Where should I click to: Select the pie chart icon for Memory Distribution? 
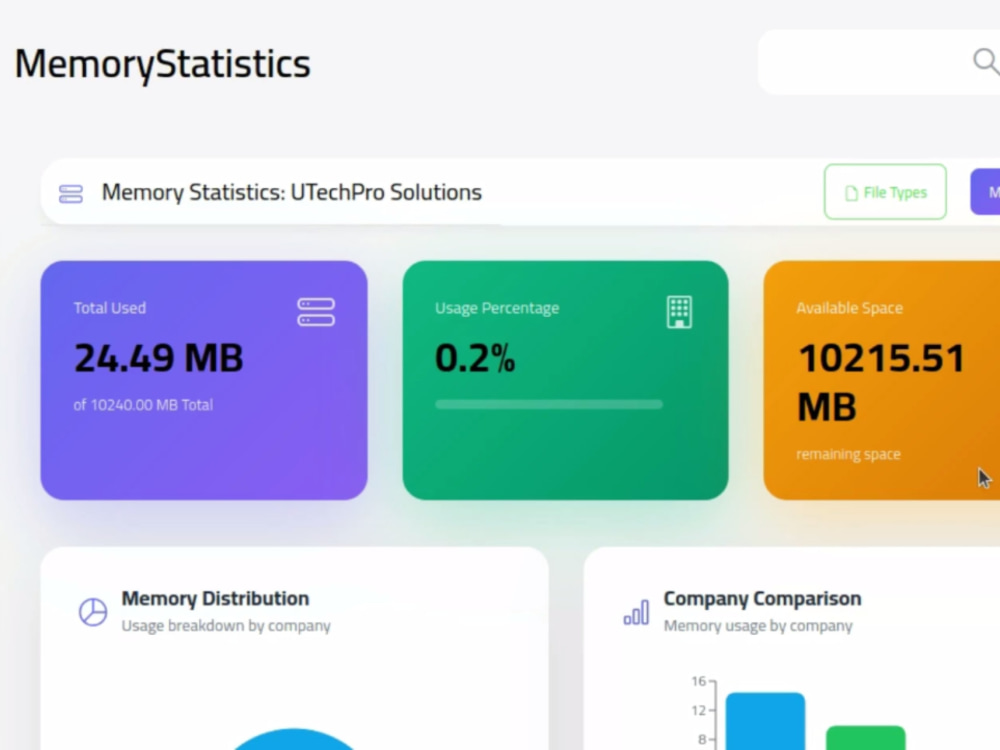click(93, 612)
